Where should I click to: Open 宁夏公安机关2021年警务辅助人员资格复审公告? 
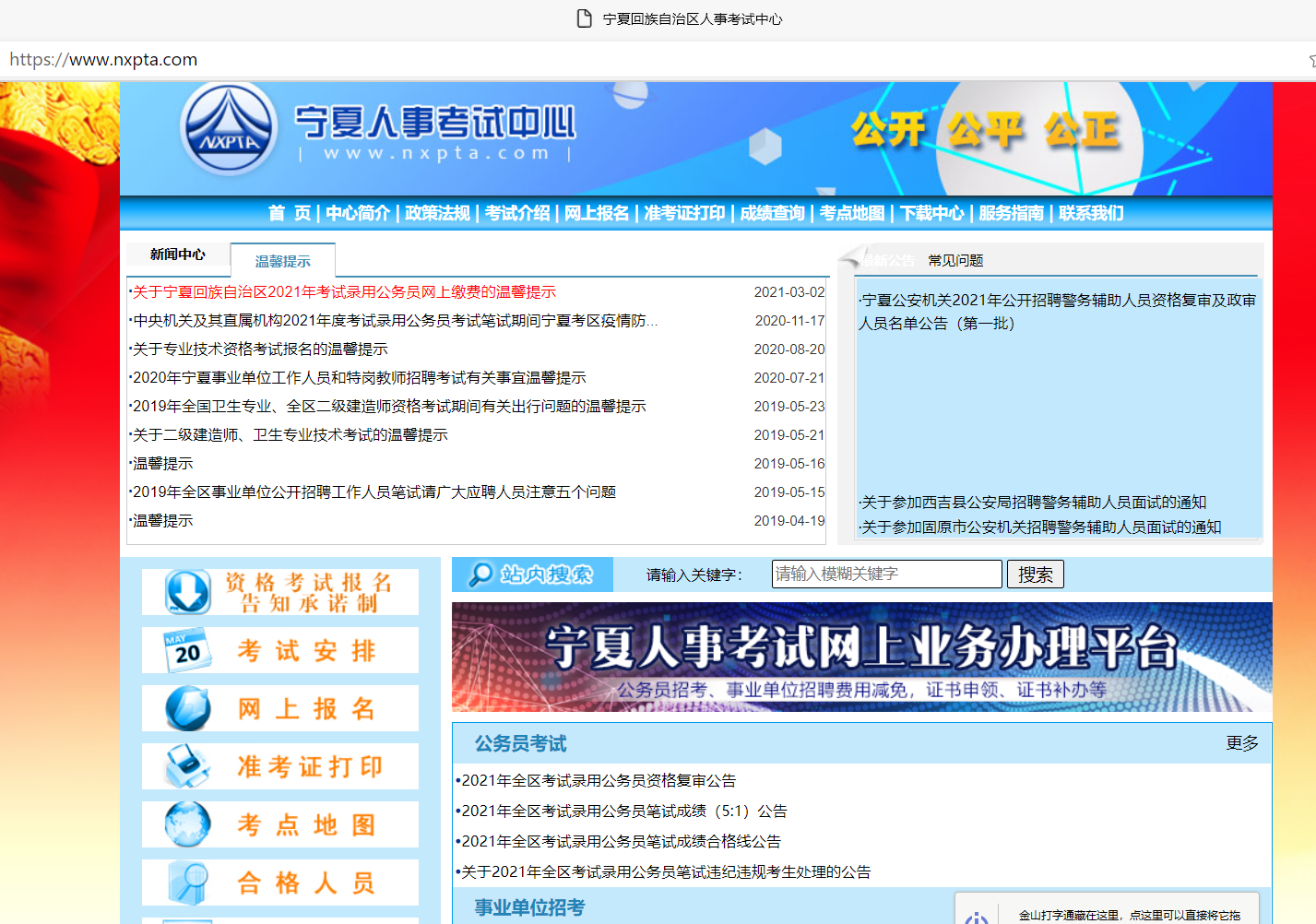tap(1058, 312)
